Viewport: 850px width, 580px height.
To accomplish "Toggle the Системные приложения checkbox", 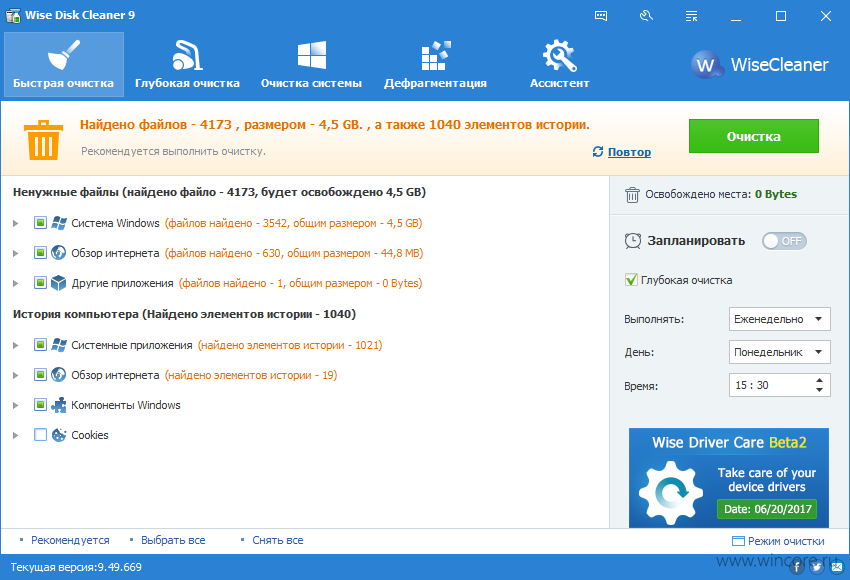I will [40, 345].
